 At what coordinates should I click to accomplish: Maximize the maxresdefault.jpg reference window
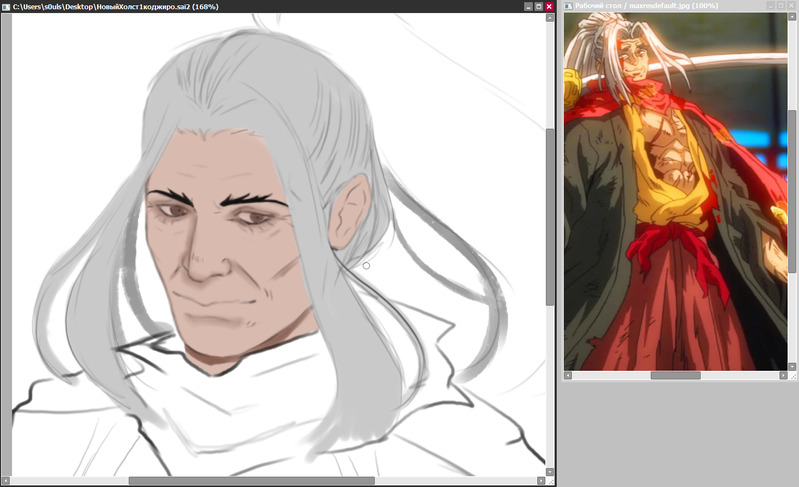tap(781, 6)
